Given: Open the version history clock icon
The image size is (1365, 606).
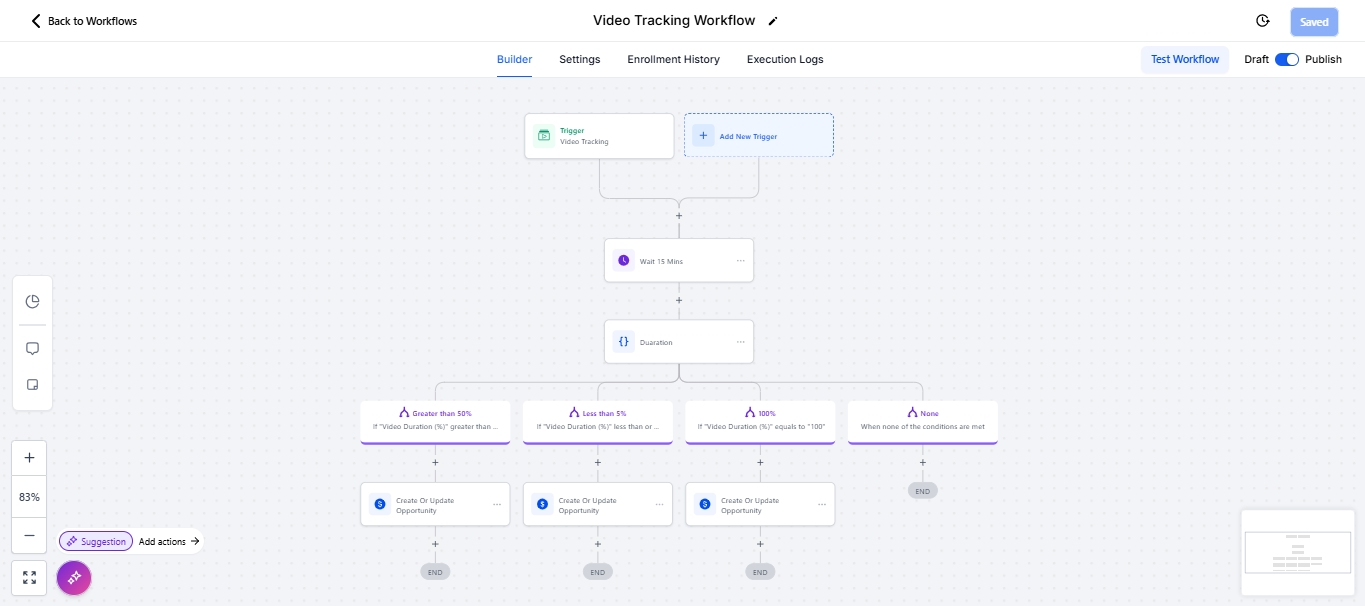Looking at the screenshot, I should click(x=1263, y=21).
